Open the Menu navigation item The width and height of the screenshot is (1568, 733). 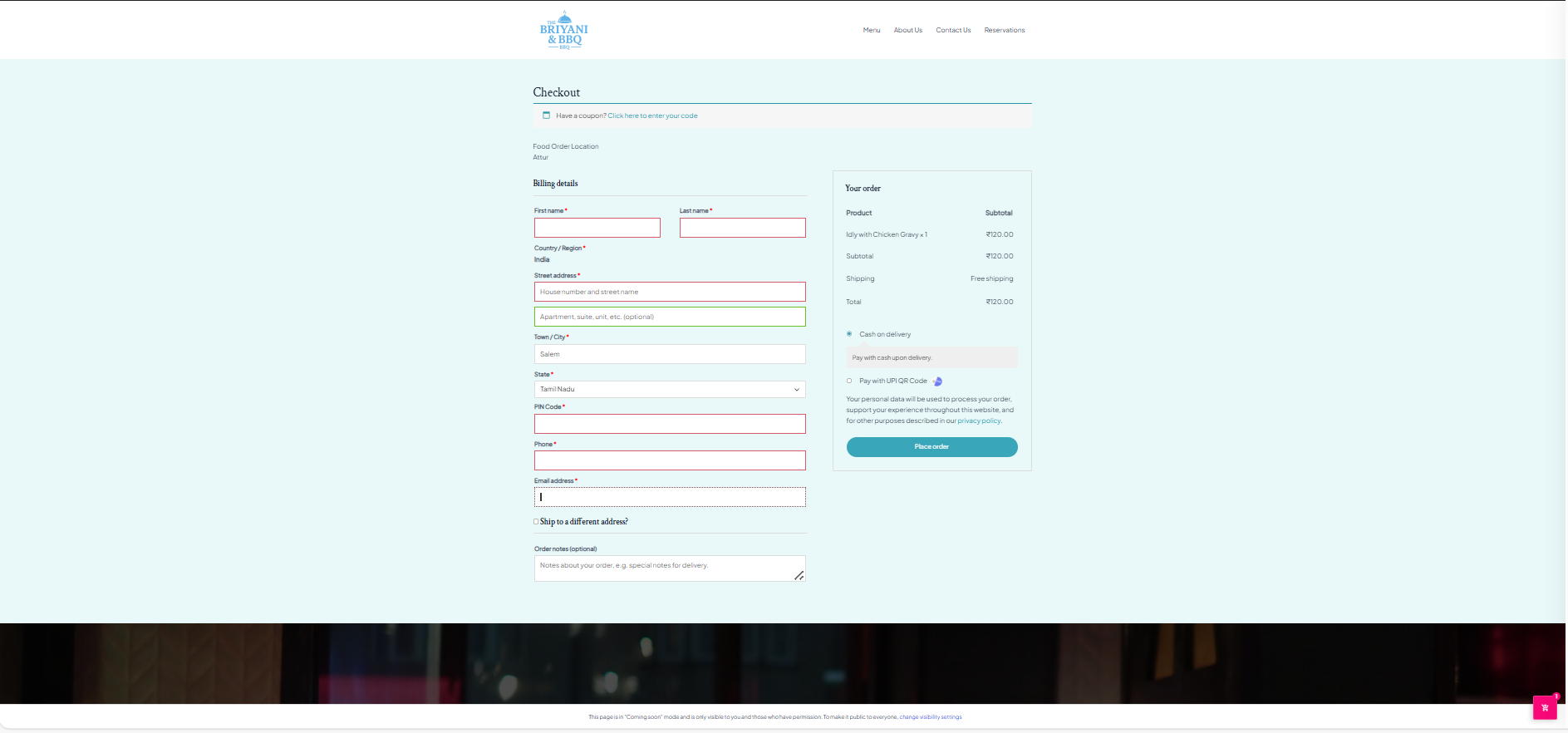[x=871, y=31]
